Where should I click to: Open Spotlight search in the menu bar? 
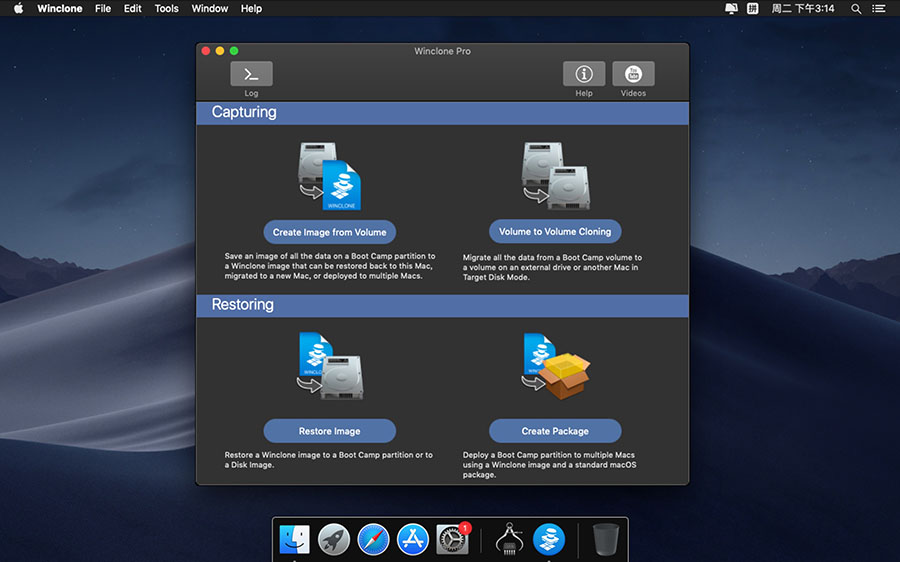[x=856, y=9]
